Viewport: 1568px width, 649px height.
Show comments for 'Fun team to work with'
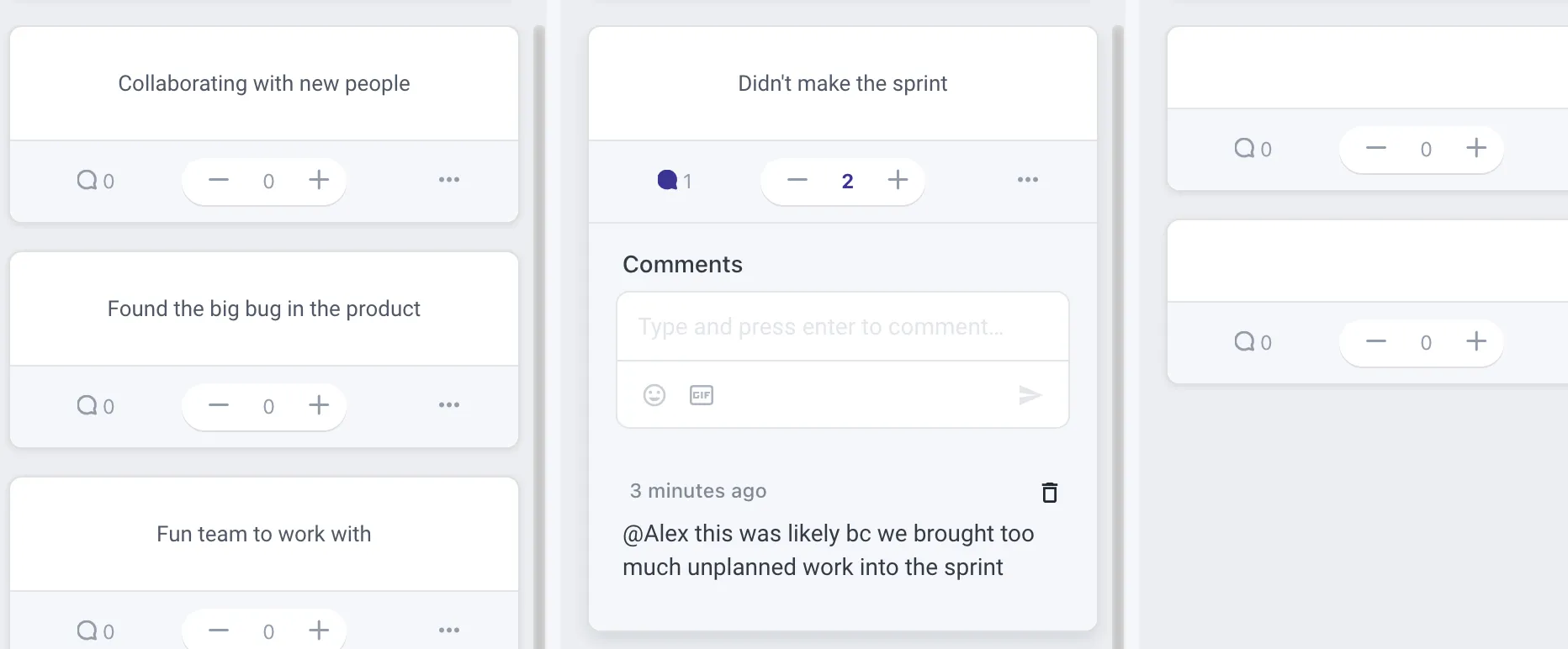click(95, 631)
